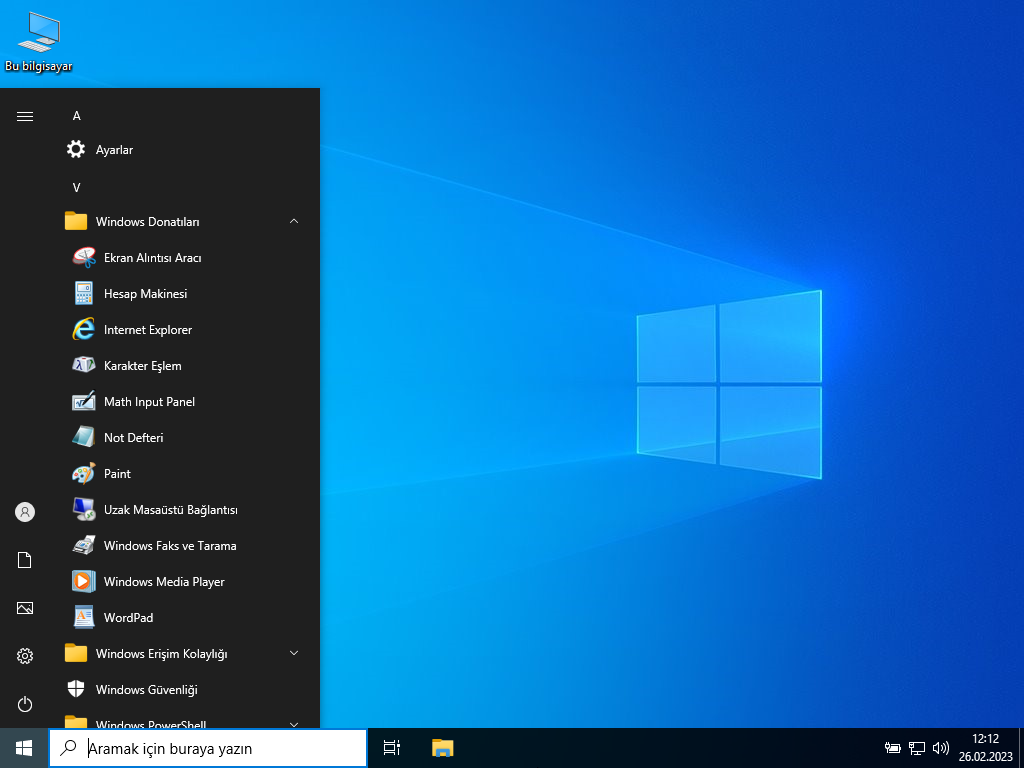Click the volume speaker tray icon
Screen dimensions: 1024x768
(x=940, y=748)
